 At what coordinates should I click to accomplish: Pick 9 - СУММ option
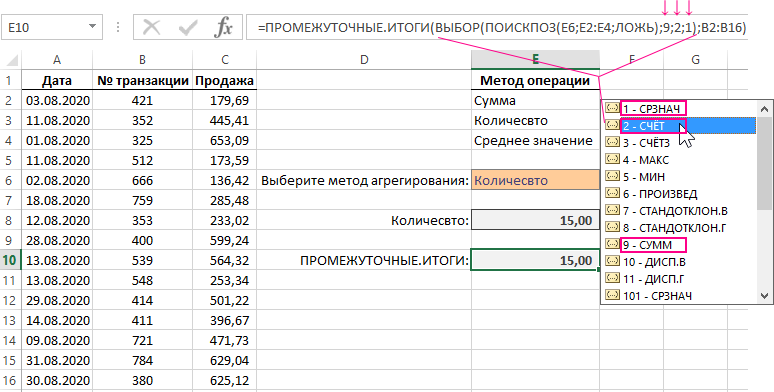pyautogui.click(x=647, y=244)
